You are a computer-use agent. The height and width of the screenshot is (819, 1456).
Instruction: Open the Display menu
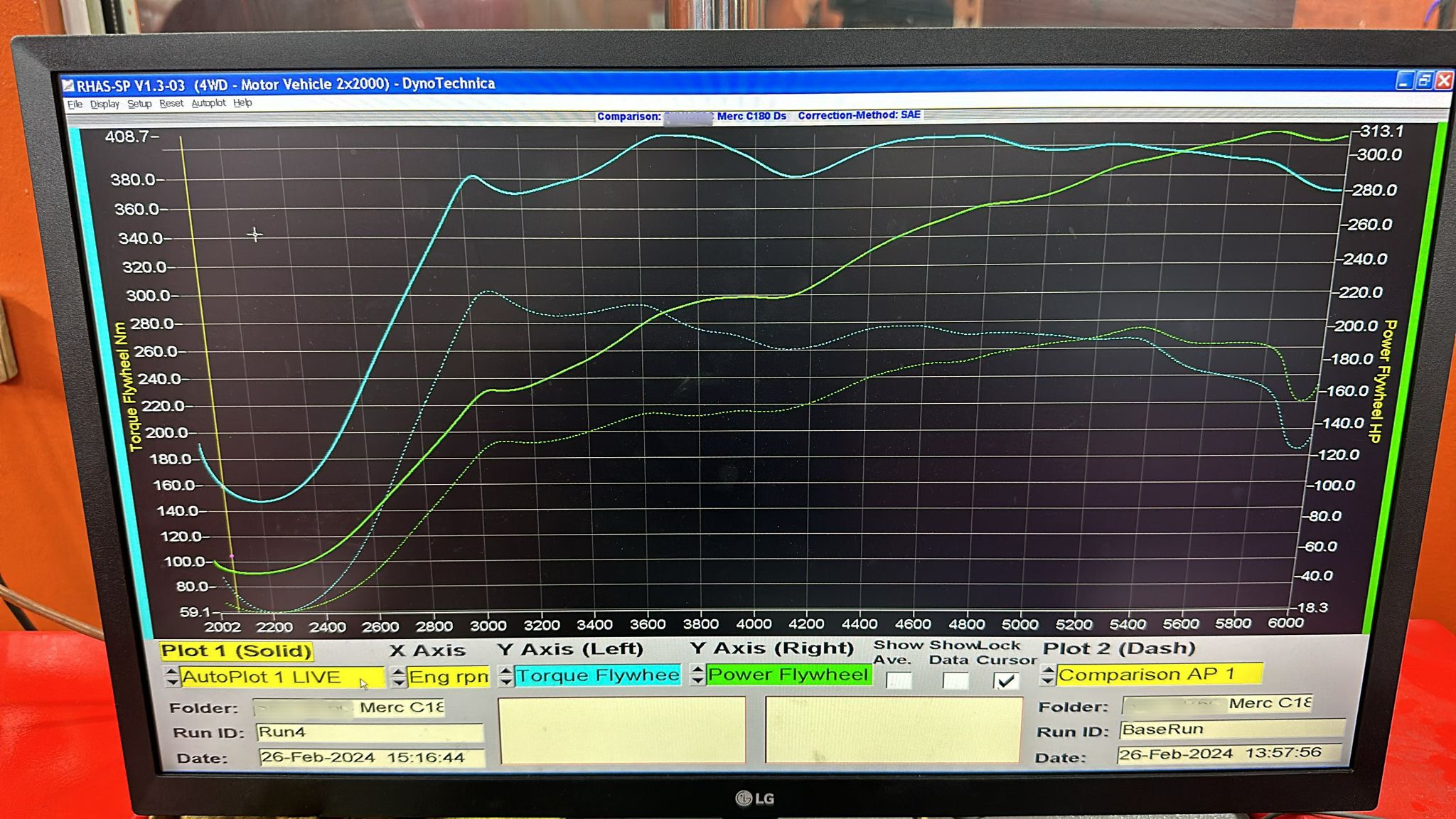coord(105,105)
